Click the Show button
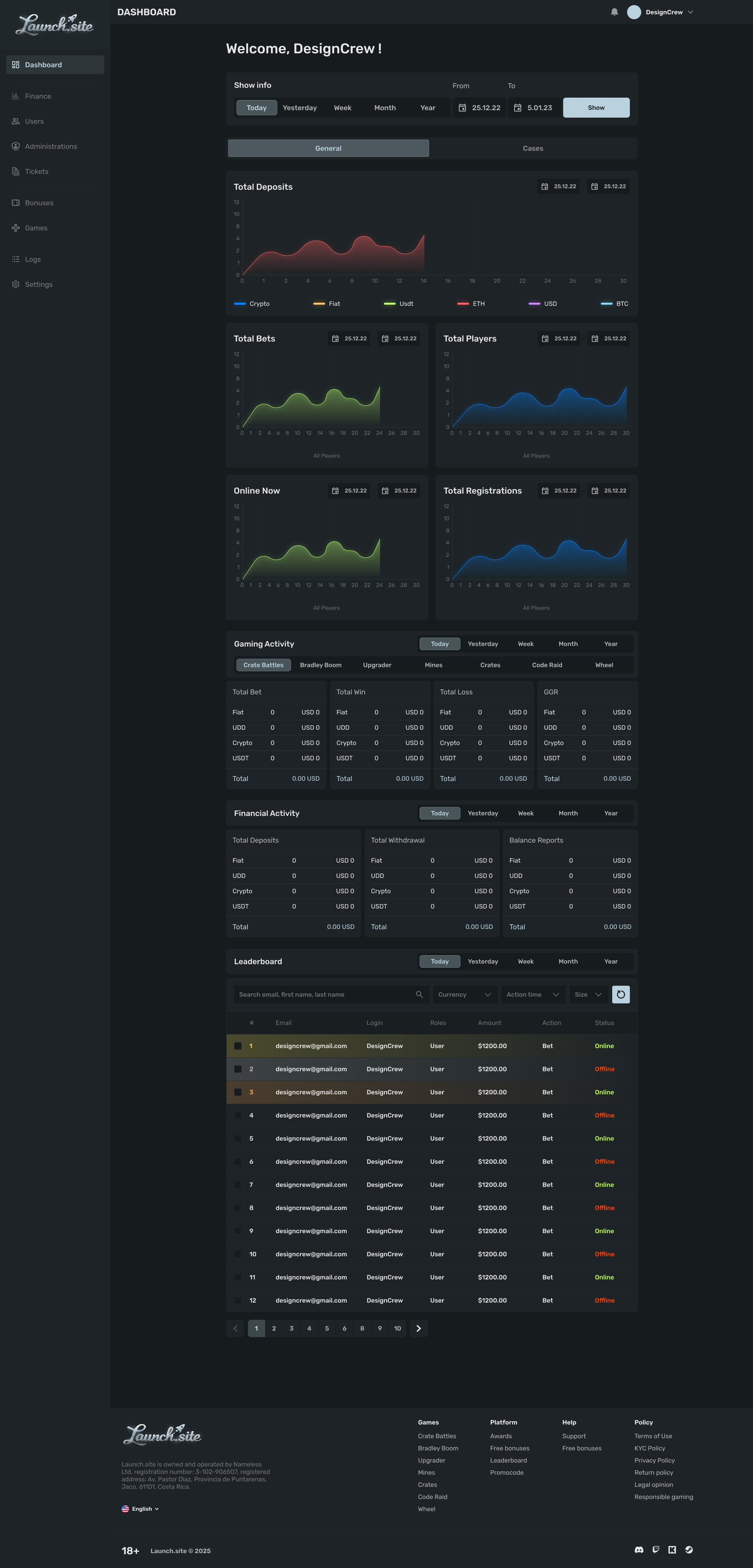Screen dimensions: 753x1568 [596, 108]
